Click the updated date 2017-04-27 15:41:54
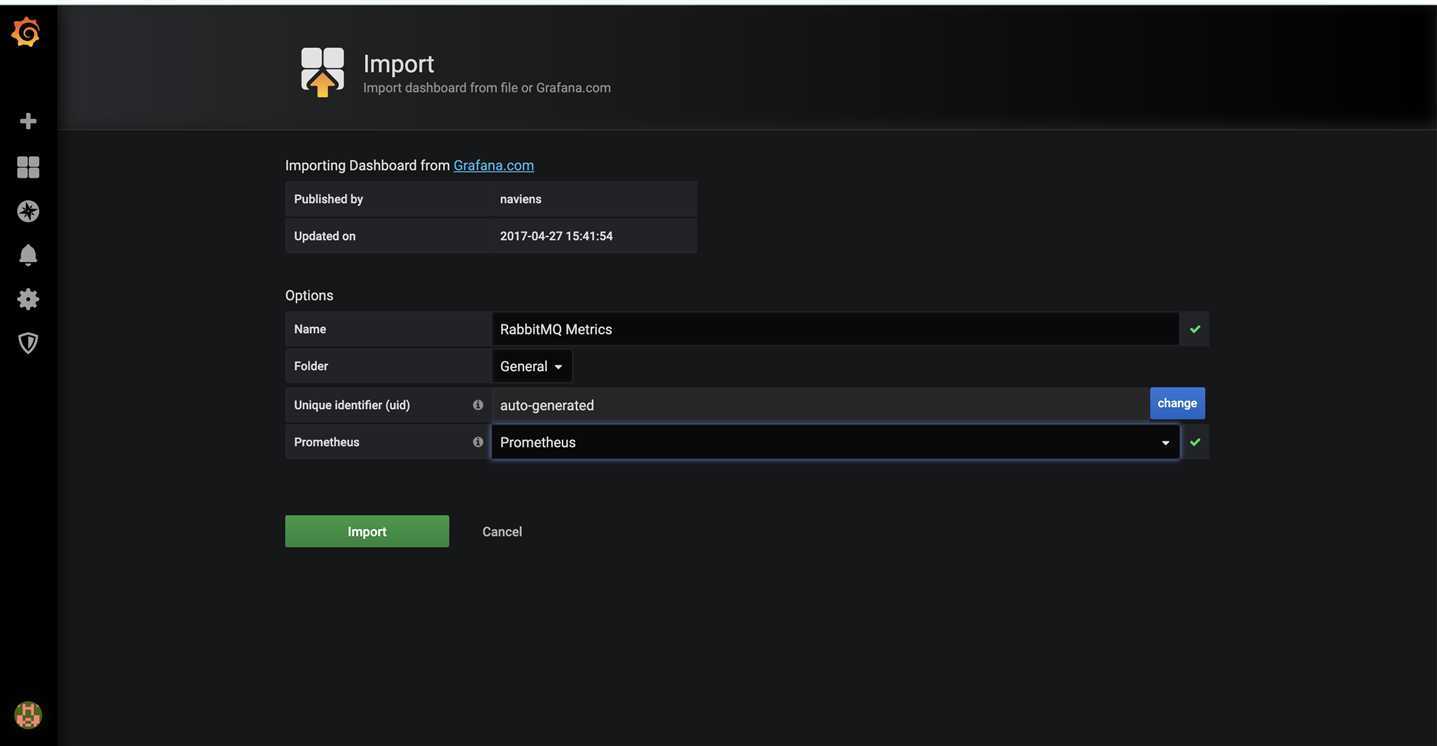Viewport: 1437px width, 746px height. [x=557, y=236]
